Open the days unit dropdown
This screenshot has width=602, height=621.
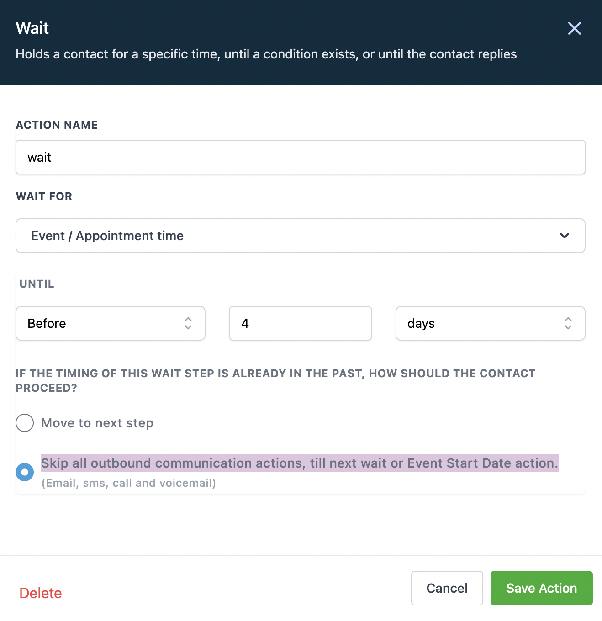tap(490, 323)
